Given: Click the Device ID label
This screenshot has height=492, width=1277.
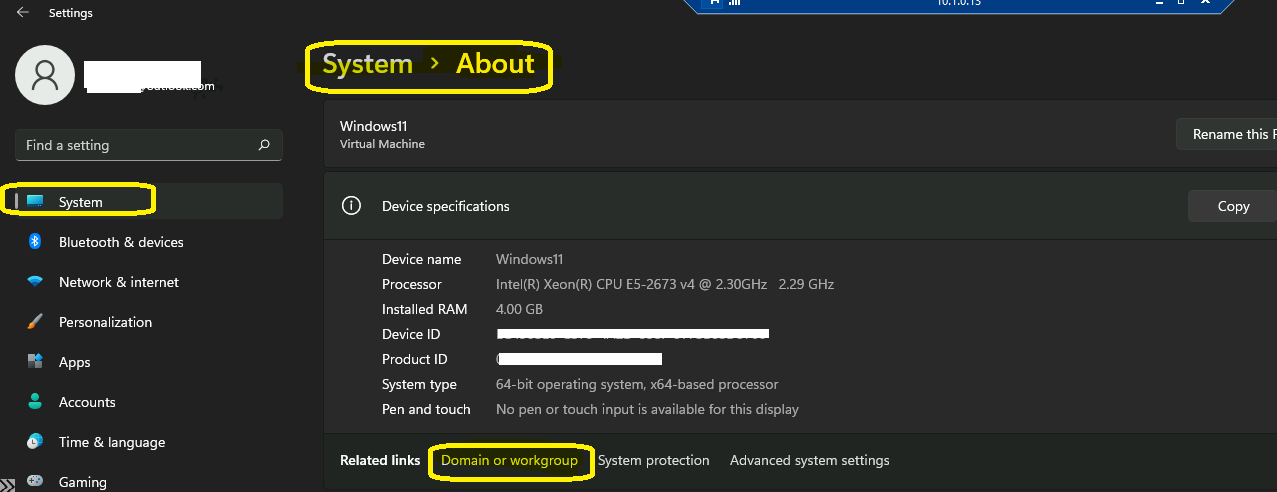Looking at the screenshot, I should [411, 334].
